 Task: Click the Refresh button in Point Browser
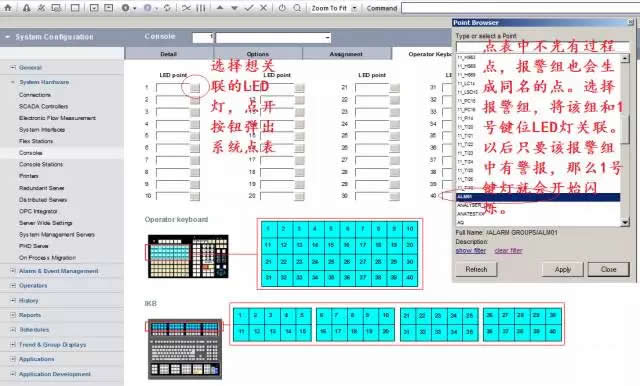coord(476,270)
